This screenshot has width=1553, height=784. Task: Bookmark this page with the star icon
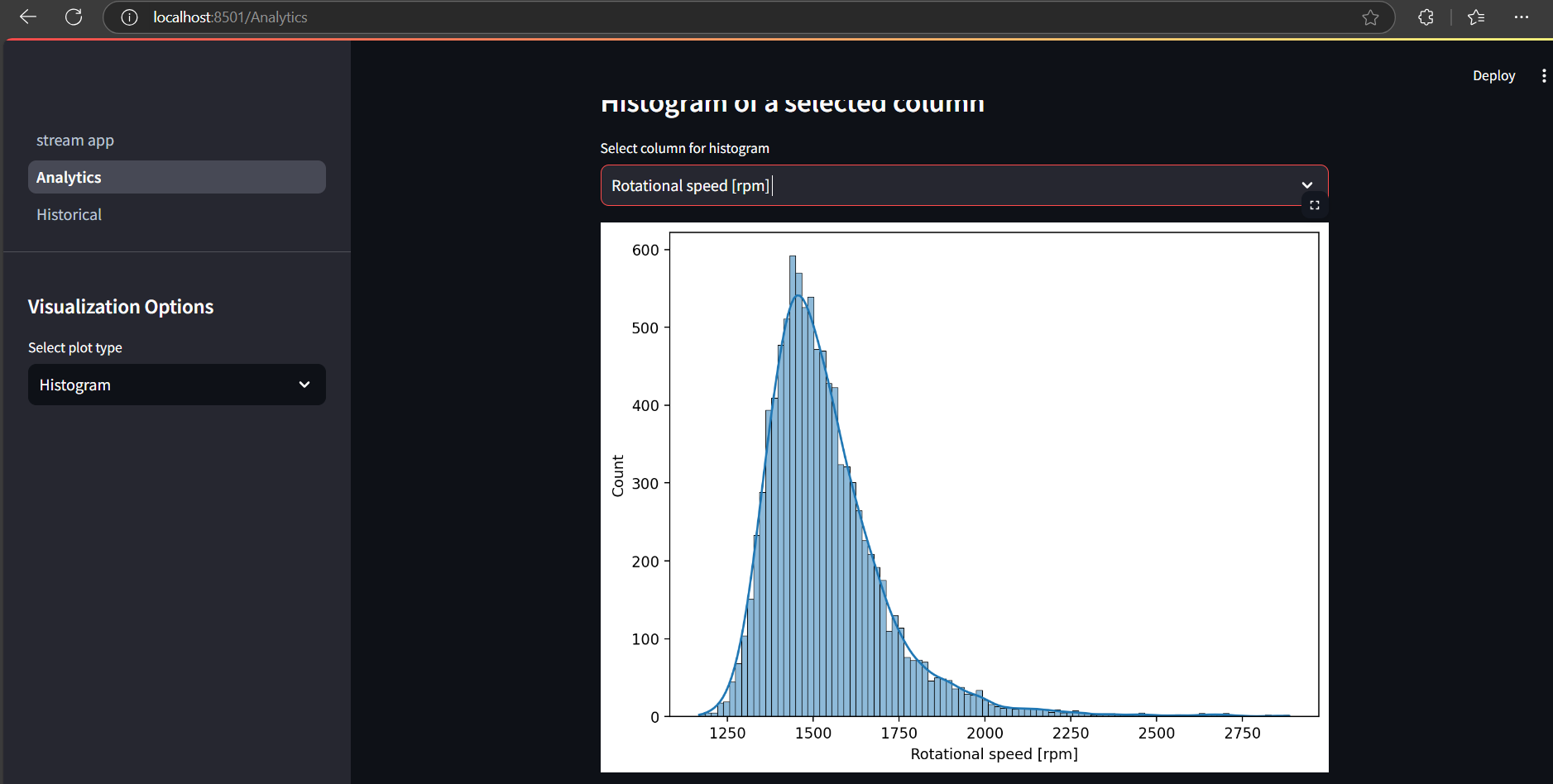coord(1370,17)
